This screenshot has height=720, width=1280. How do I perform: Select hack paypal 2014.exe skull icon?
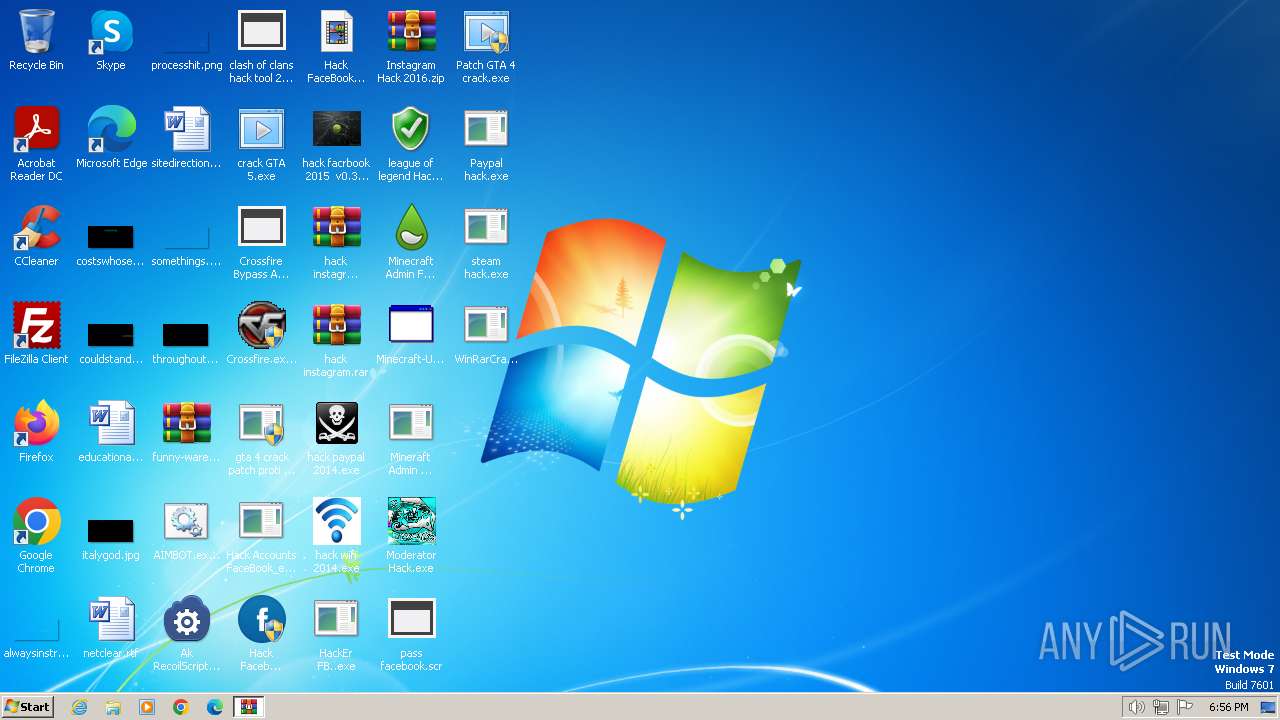pyautogui.click(x=336, y=424)
